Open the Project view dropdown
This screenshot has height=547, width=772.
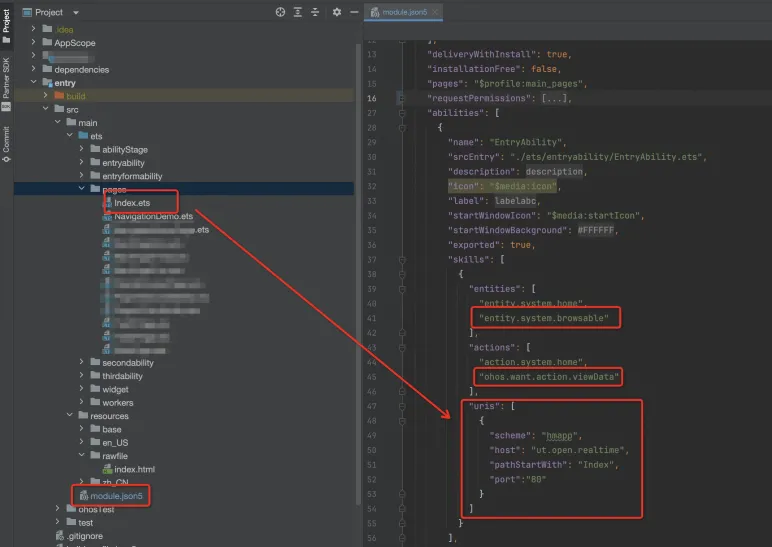click(76, 12)
